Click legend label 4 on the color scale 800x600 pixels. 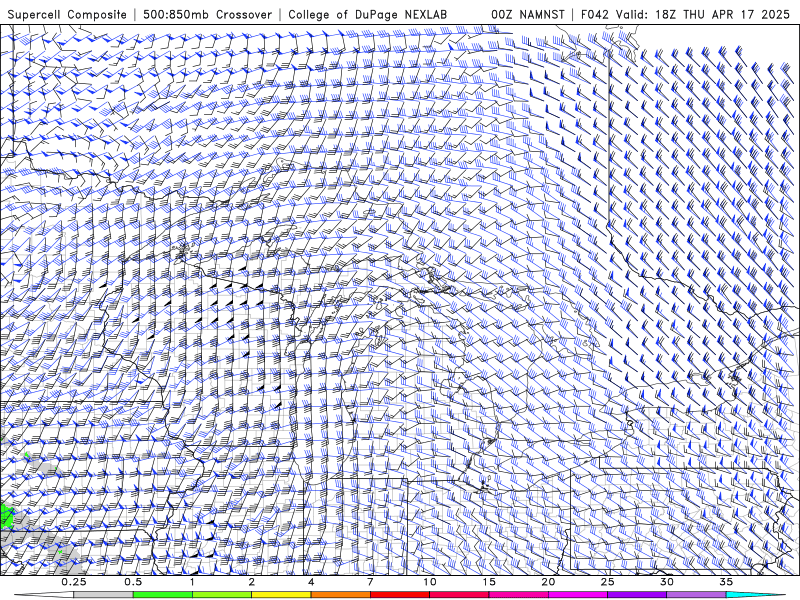[x=311, y=582]
